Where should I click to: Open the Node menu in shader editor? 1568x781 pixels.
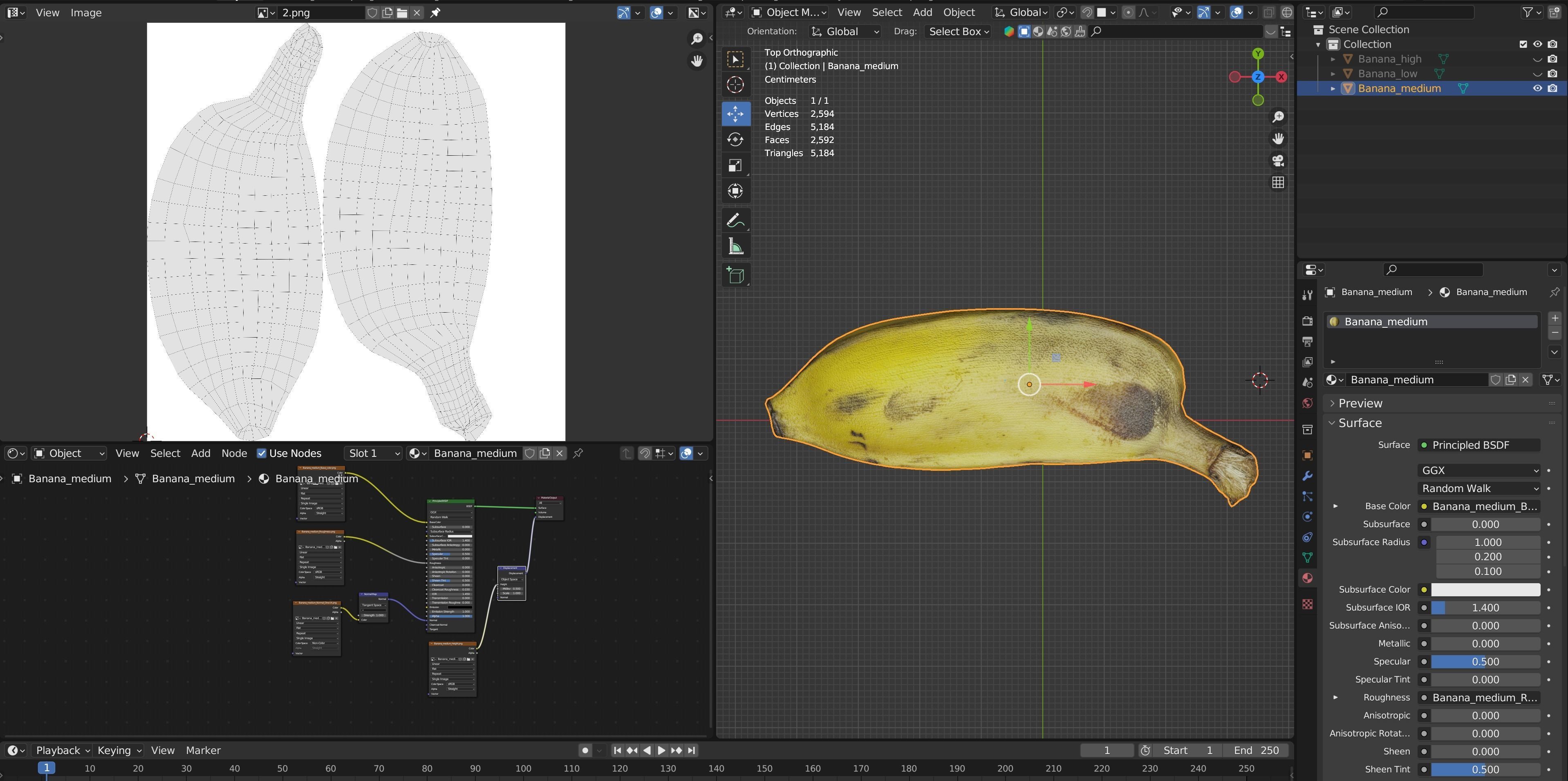point(234,454)
